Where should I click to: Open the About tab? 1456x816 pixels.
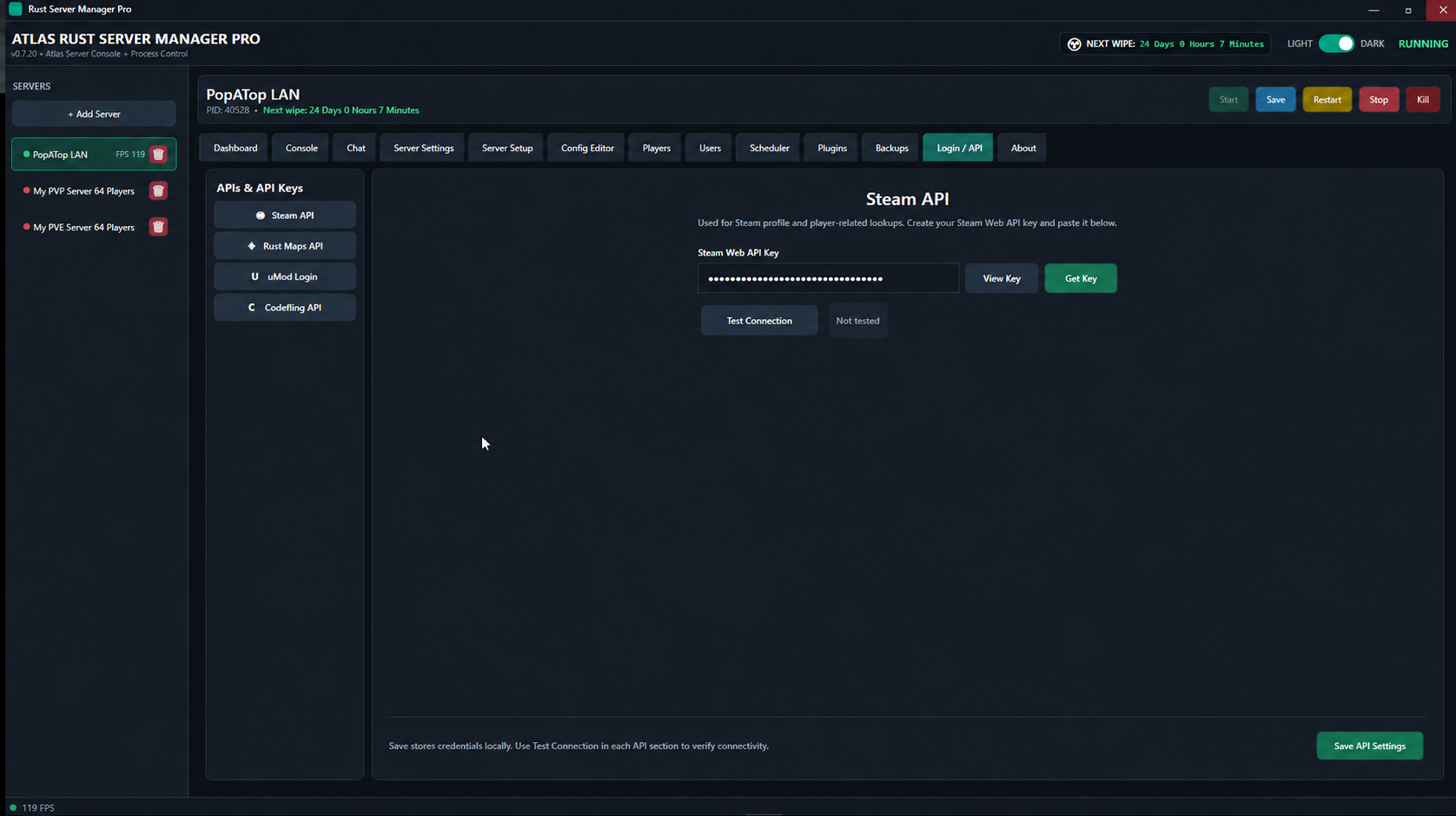1023,148
